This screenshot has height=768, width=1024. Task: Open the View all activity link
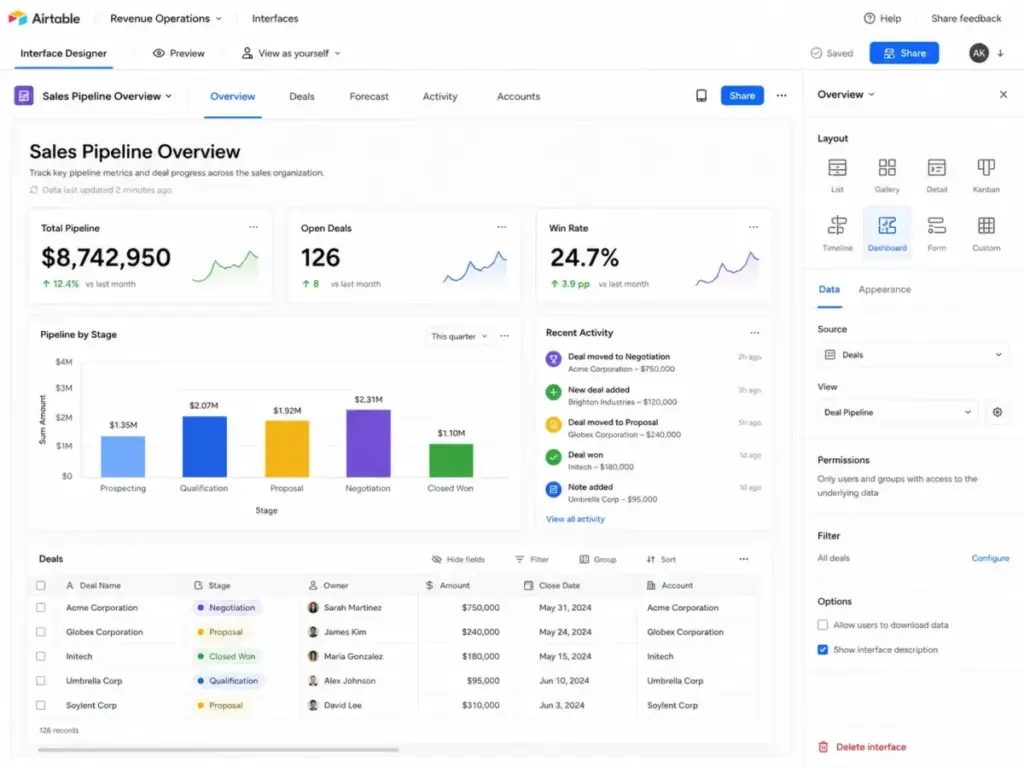575,519
